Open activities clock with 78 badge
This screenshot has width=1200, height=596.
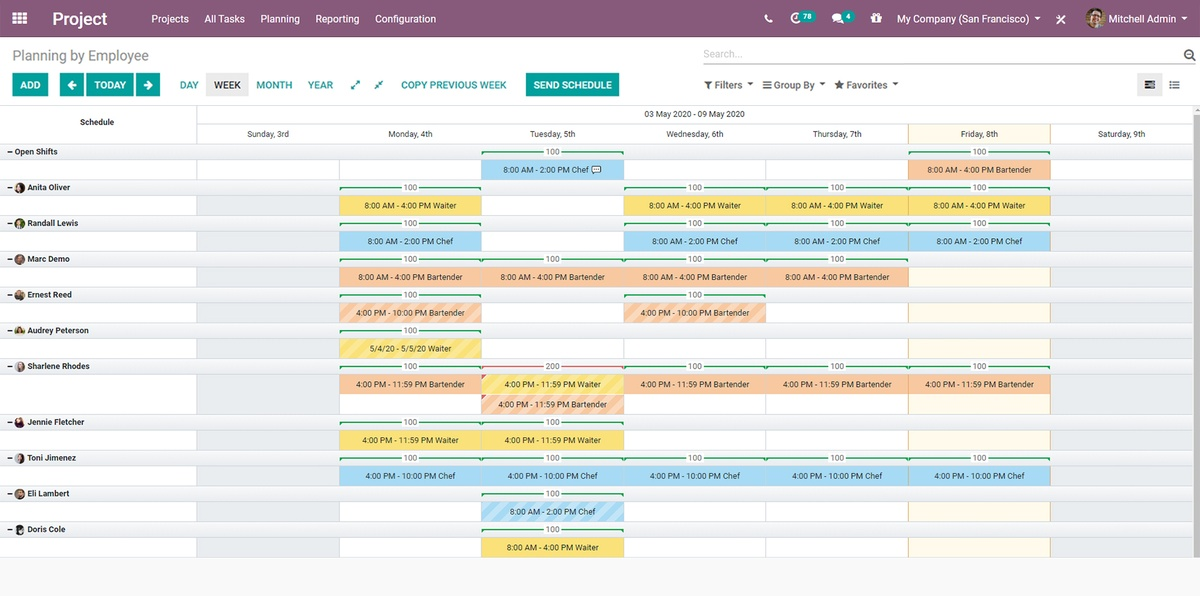801,18
